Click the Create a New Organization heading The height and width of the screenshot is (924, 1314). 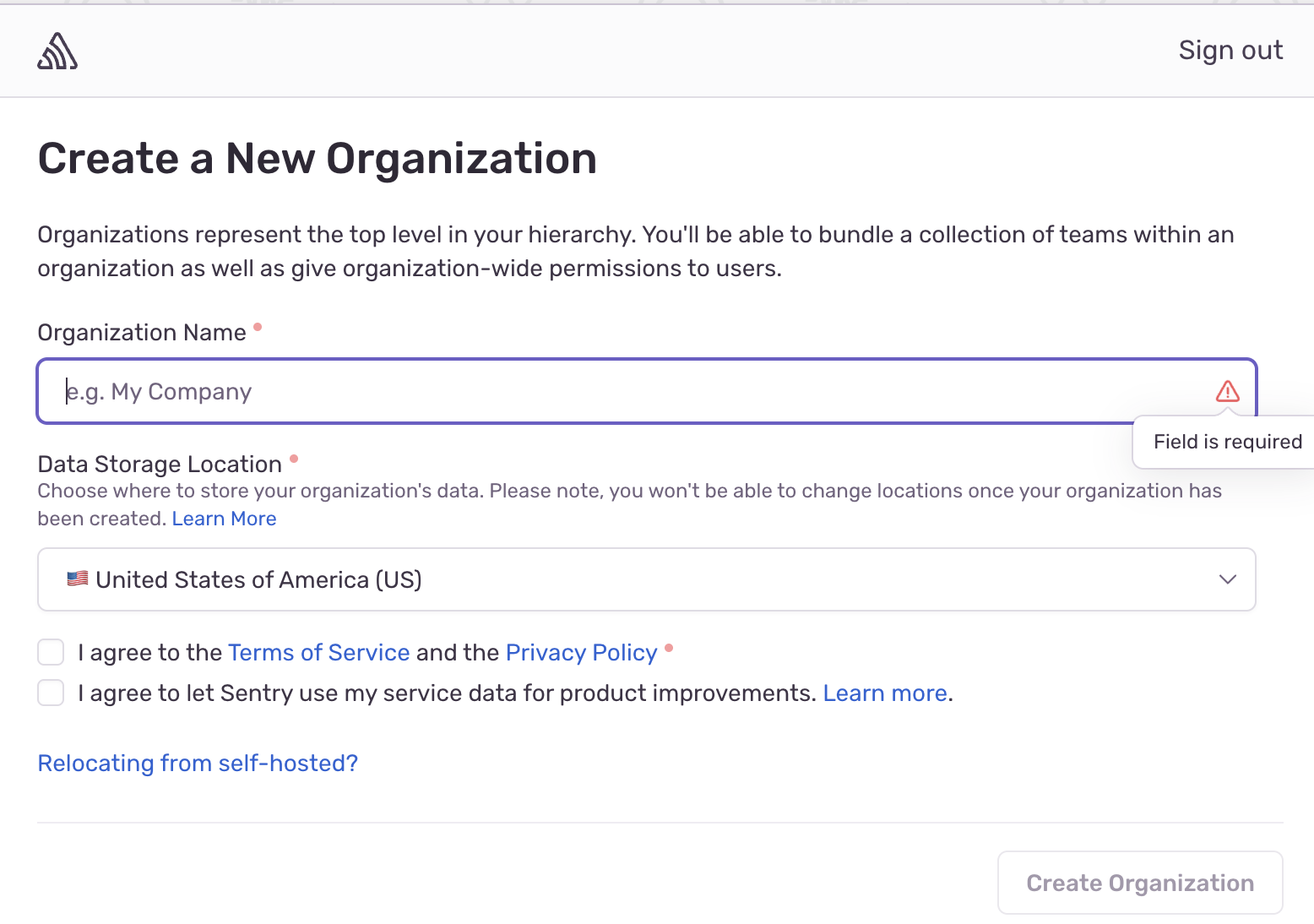(x=318, y=159)
